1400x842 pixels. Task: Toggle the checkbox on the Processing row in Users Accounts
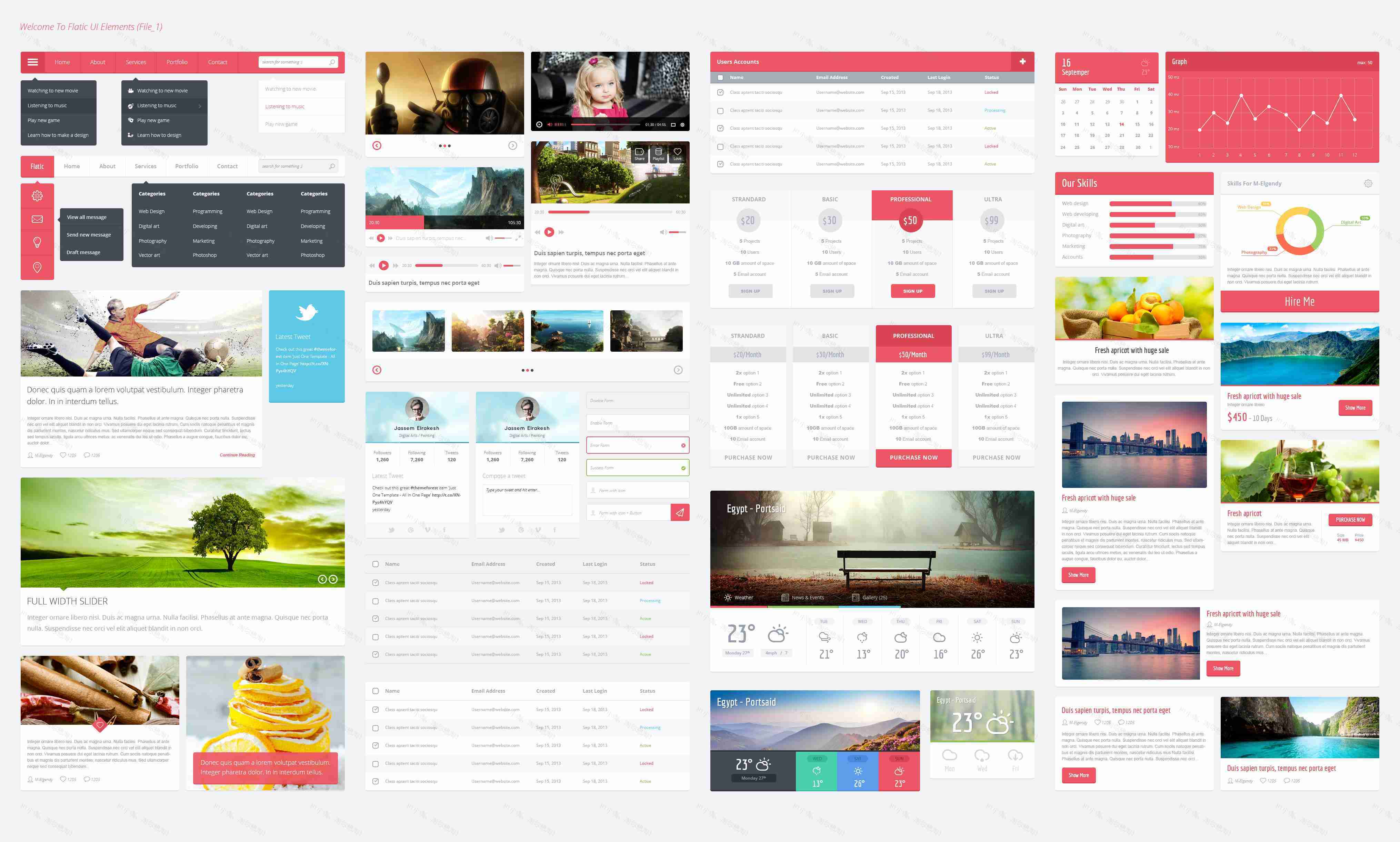(x=720, y=111)
